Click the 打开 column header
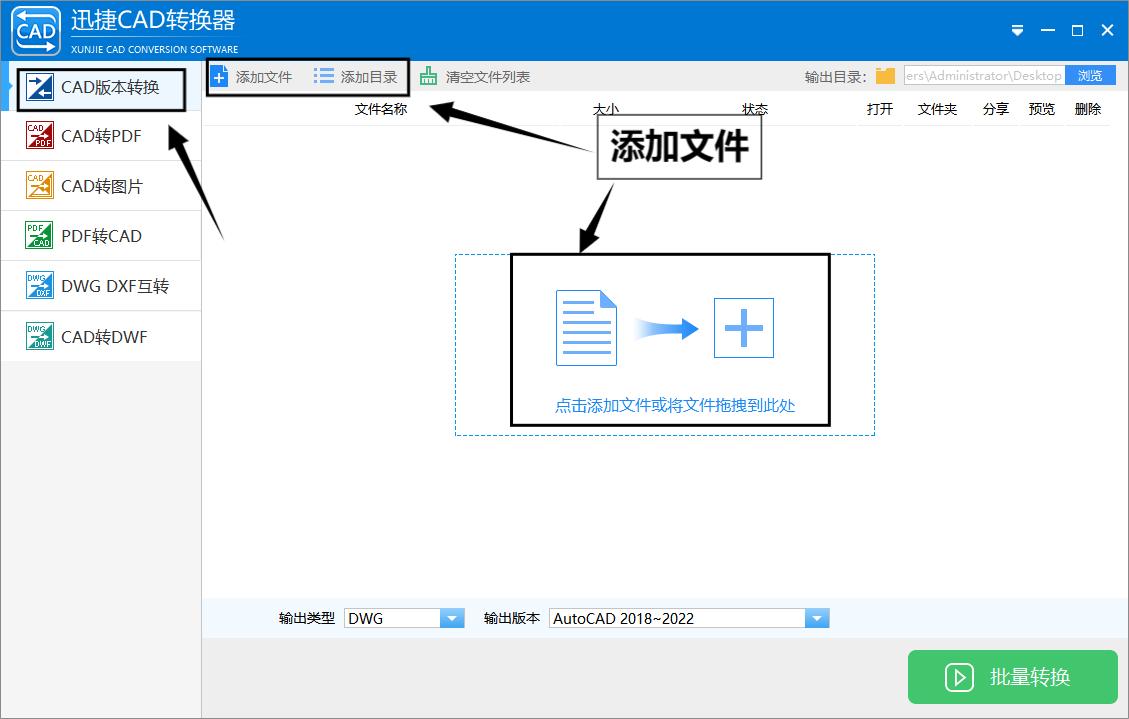 [880, 109]
